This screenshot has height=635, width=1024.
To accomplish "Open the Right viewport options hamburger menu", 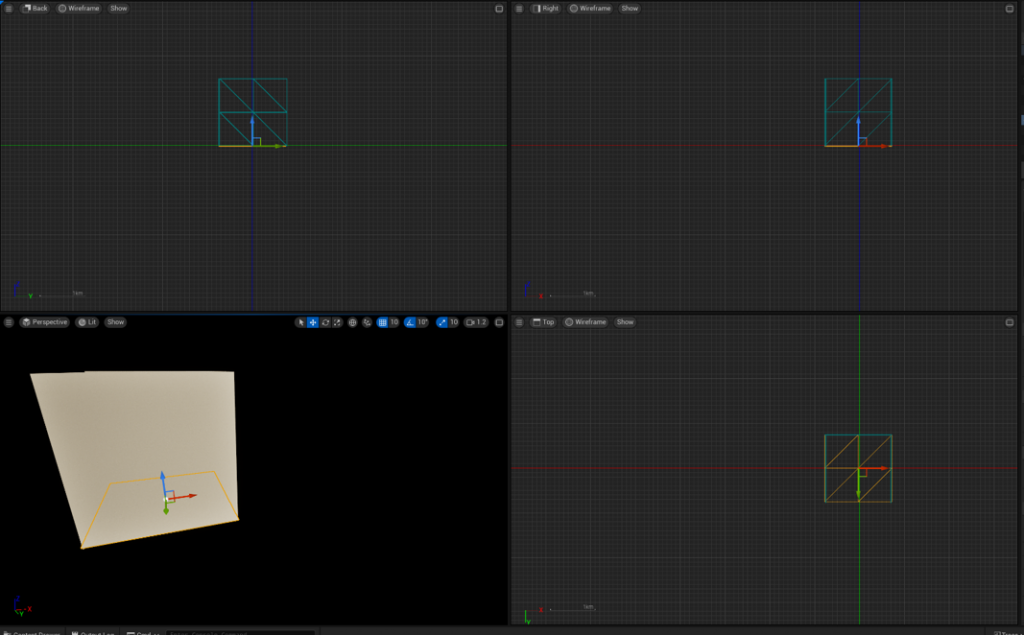I will 519,8.
